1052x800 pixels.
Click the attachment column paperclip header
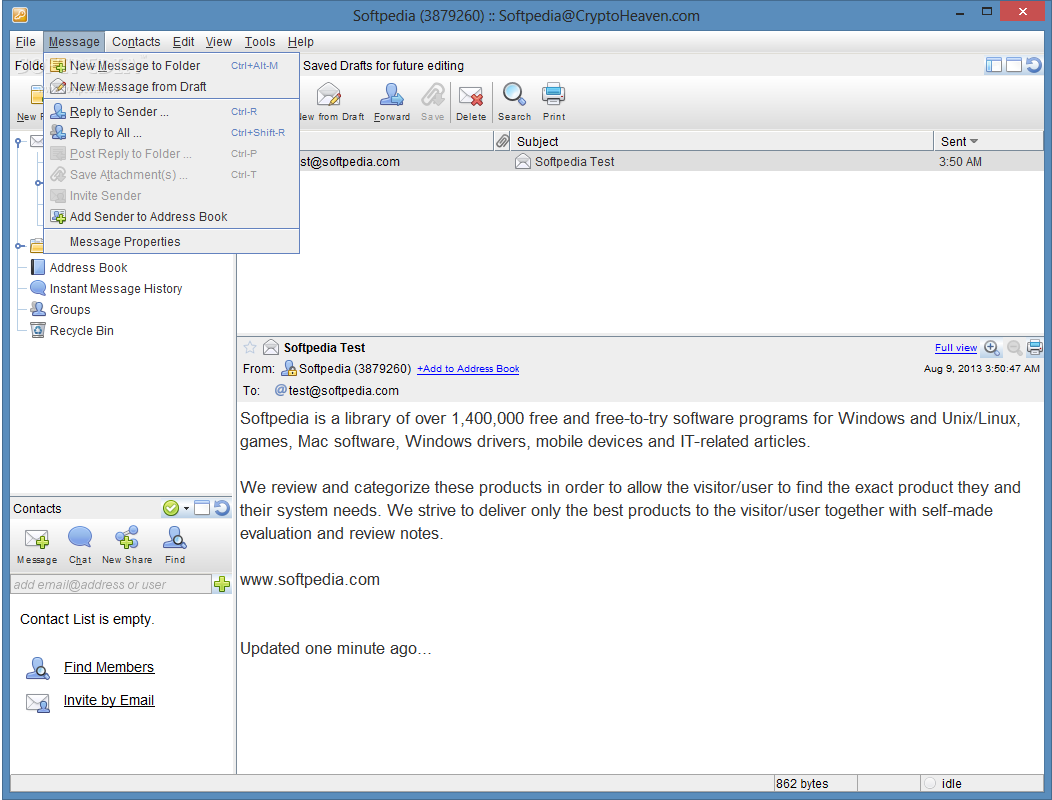(x=502, y=141)
